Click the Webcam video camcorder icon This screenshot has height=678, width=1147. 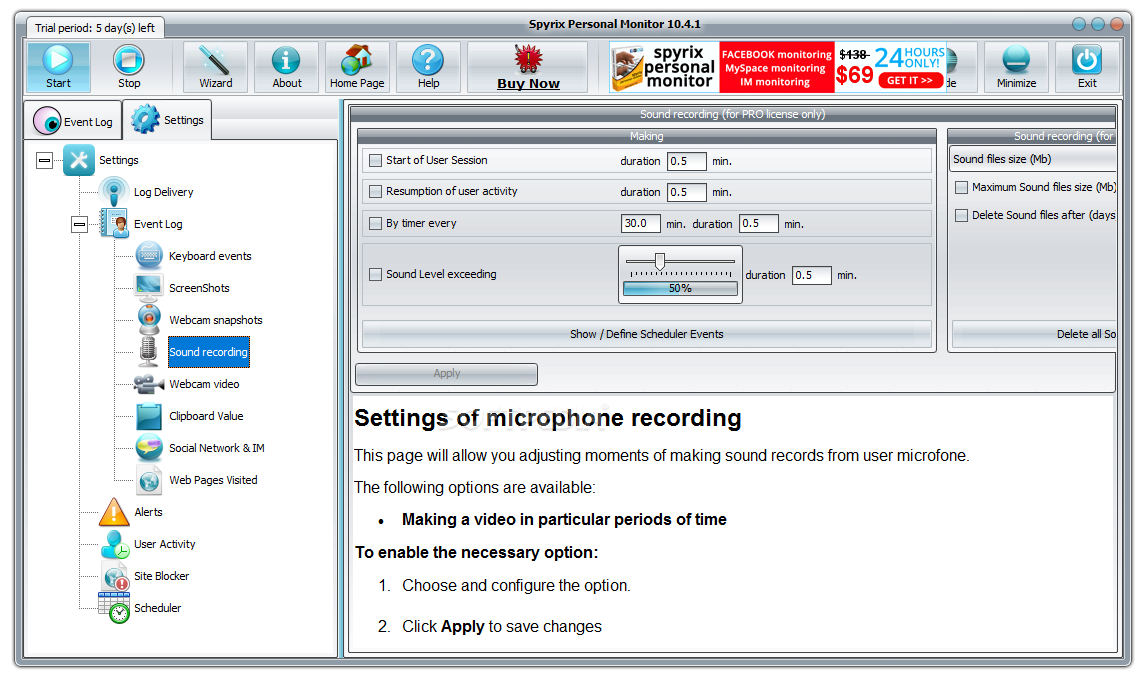(x=149, y=383)
